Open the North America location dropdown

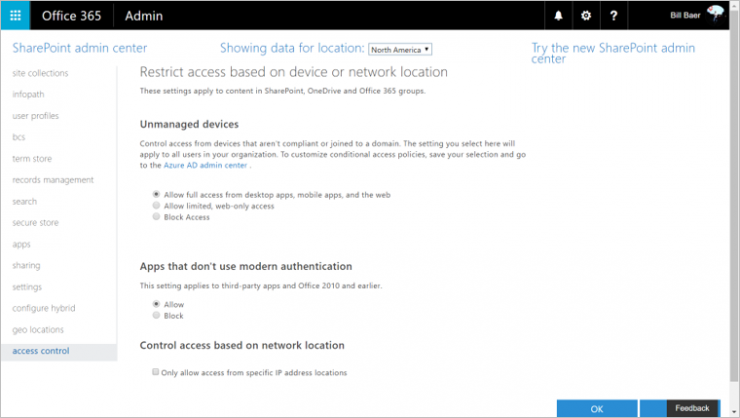pos(400,49)
